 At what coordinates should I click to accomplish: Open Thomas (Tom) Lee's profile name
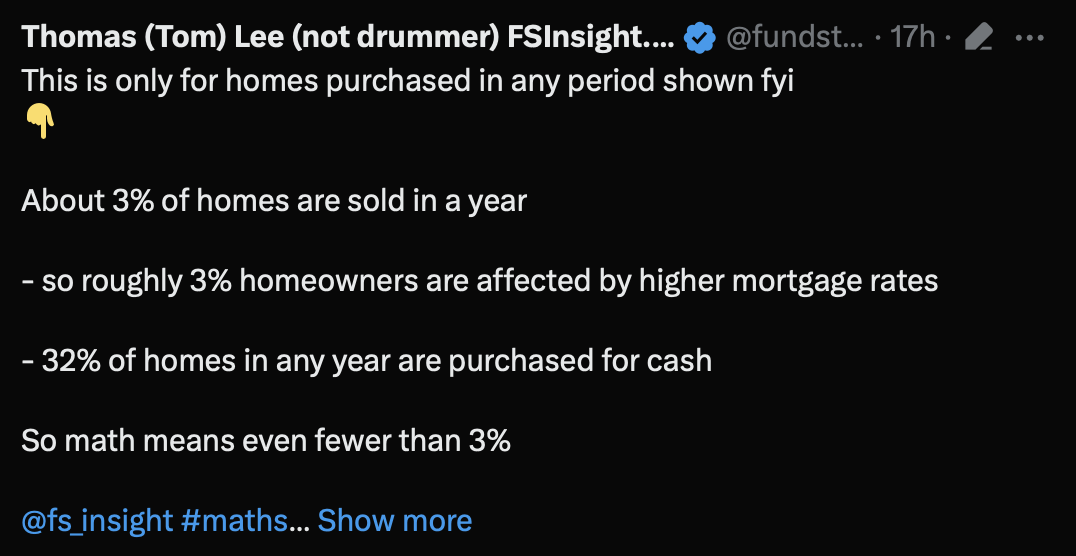pyautogui.click(x=349, y=37)
